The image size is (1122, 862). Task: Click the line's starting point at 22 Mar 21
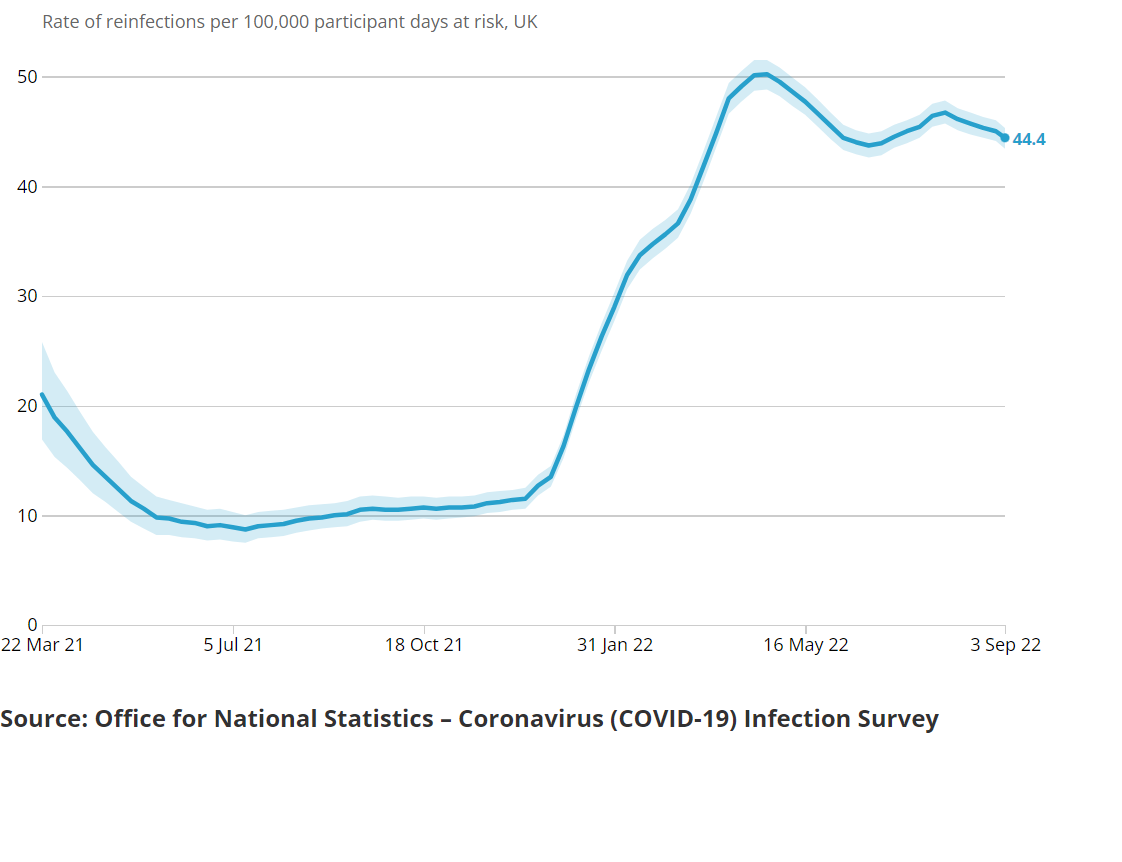click(43, 395)
